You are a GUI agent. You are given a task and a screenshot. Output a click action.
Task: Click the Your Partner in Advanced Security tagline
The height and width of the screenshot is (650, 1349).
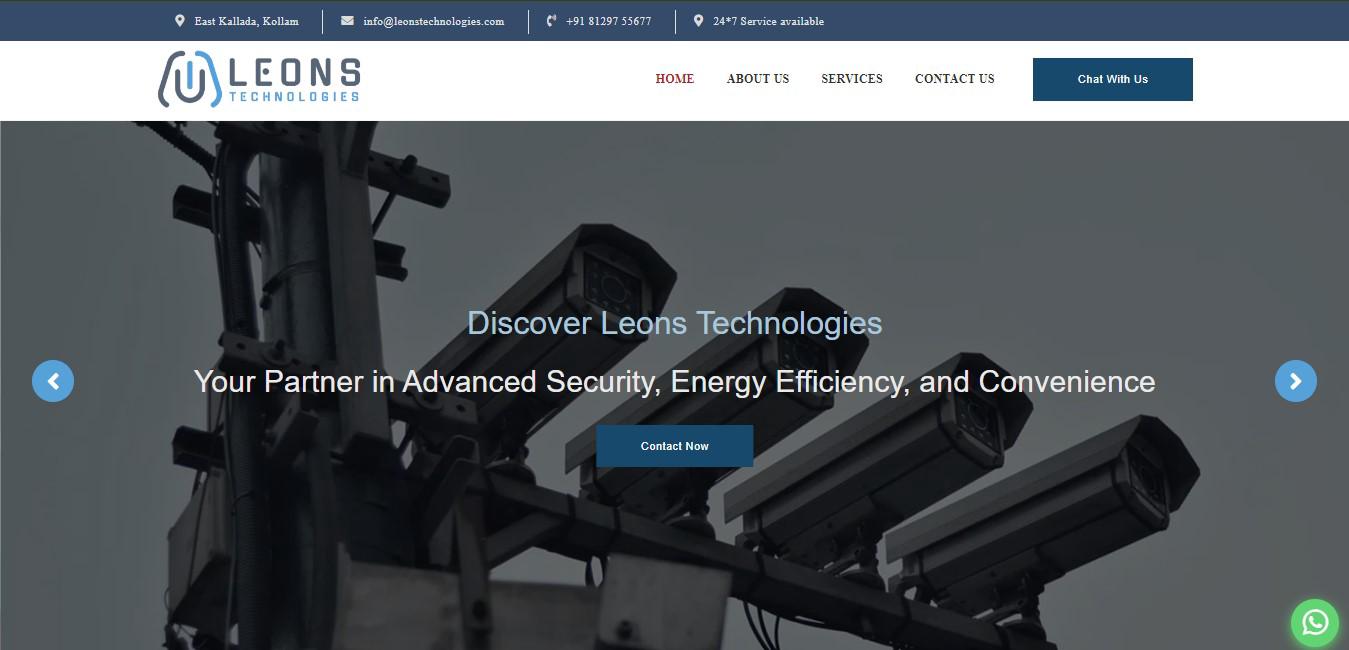click(674, 381)
